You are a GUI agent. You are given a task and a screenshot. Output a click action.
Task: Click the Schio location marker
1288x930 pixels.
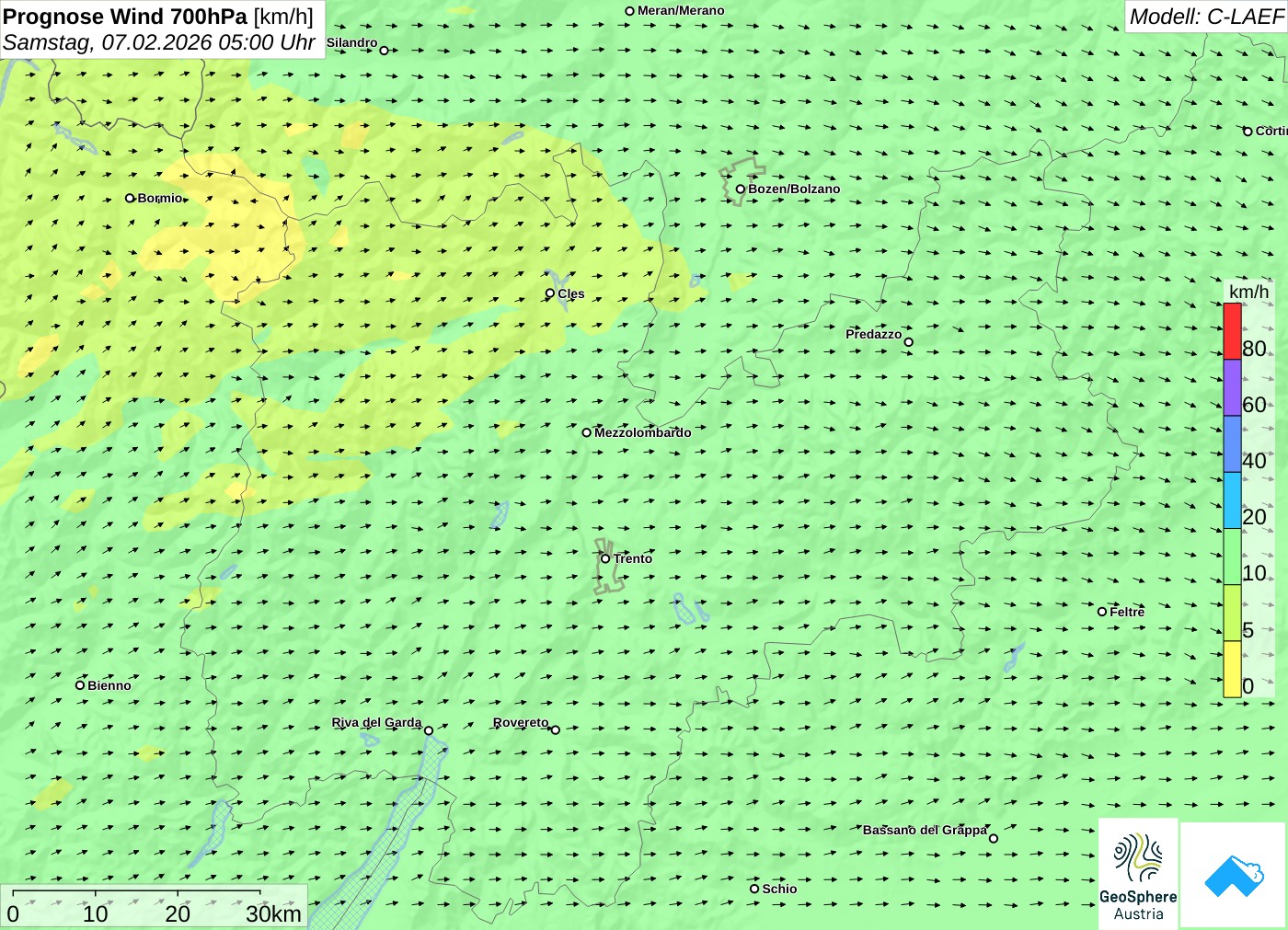(x=754, y=889)
